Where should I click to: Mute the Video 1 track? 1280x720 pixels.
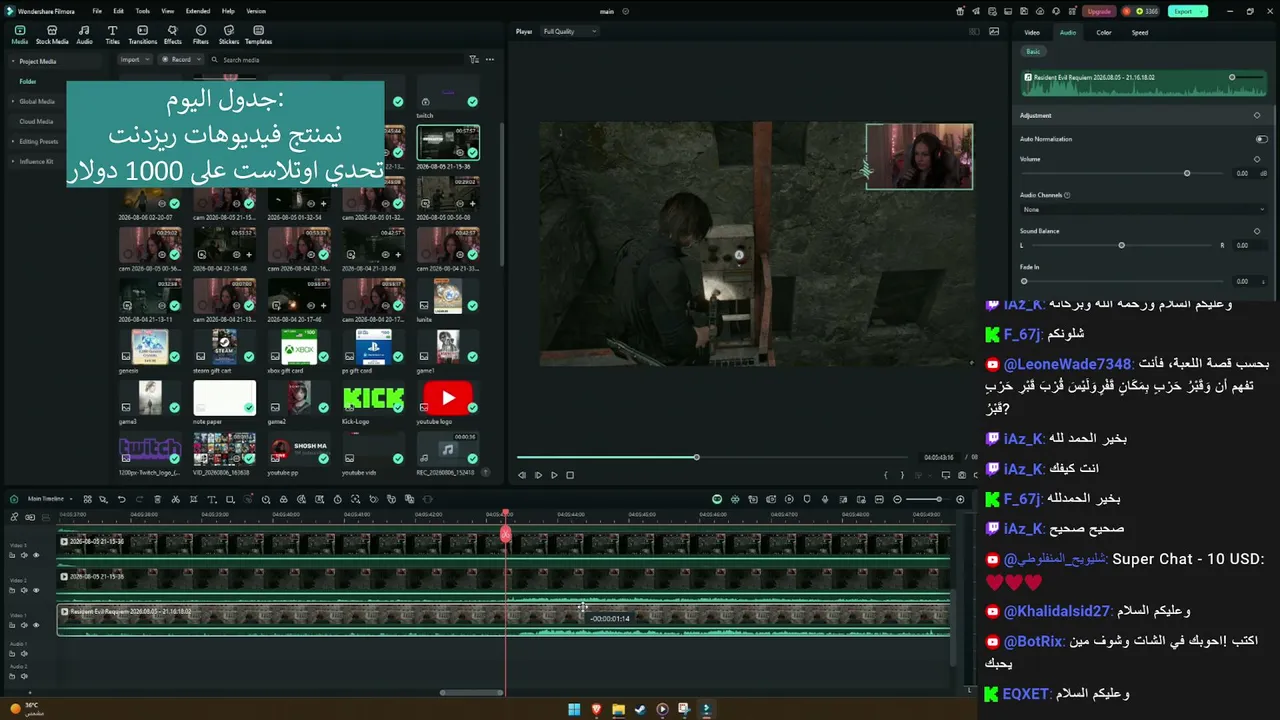[x=24, y=625]
